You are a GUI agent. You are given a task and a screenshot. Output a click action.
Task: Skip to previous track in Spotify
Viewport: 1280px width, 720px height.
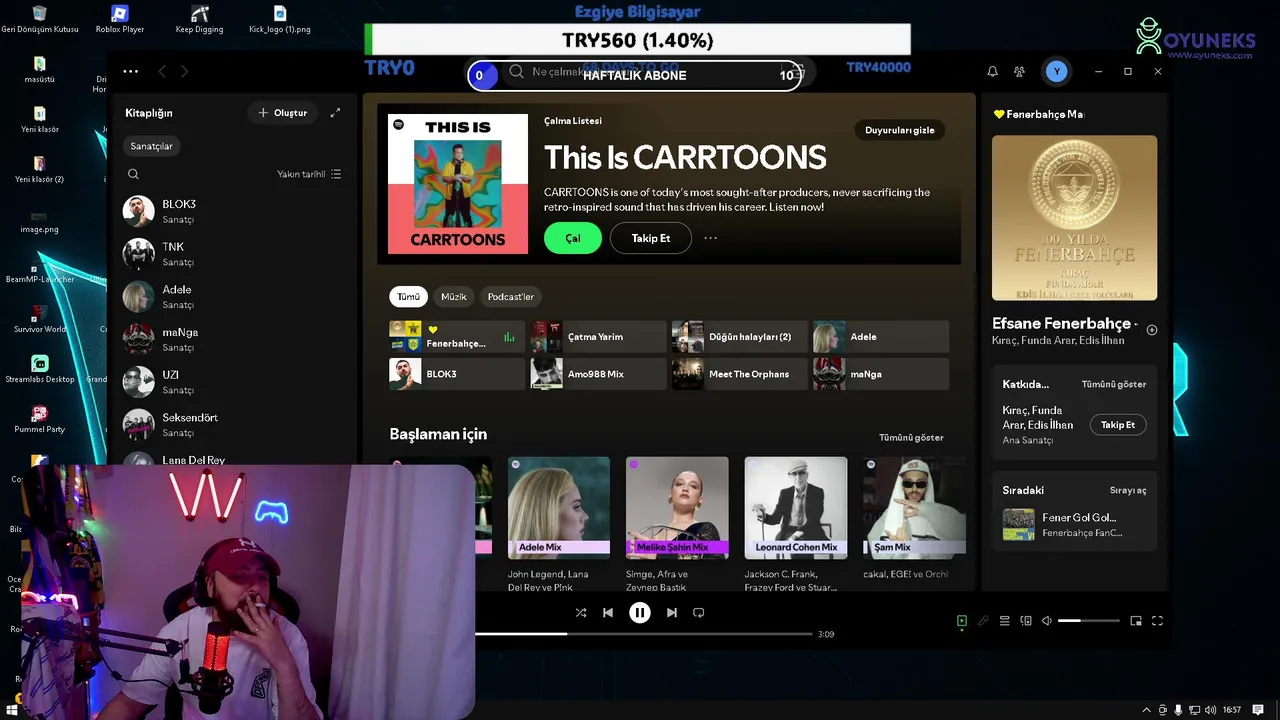[x=608, y=613]
